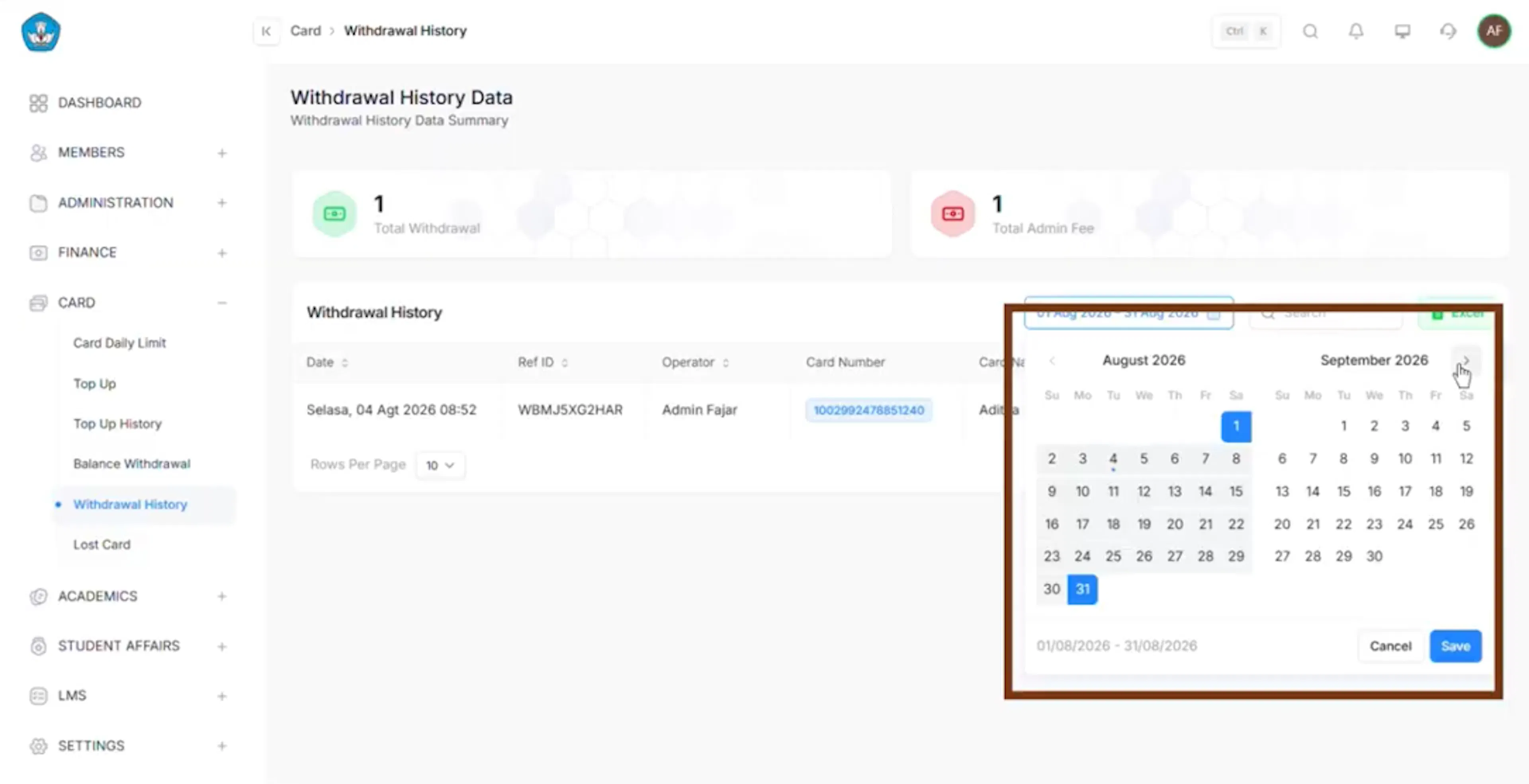Open Top Up History page
Screen dimensions: 1529x784
tap(117, 423)
